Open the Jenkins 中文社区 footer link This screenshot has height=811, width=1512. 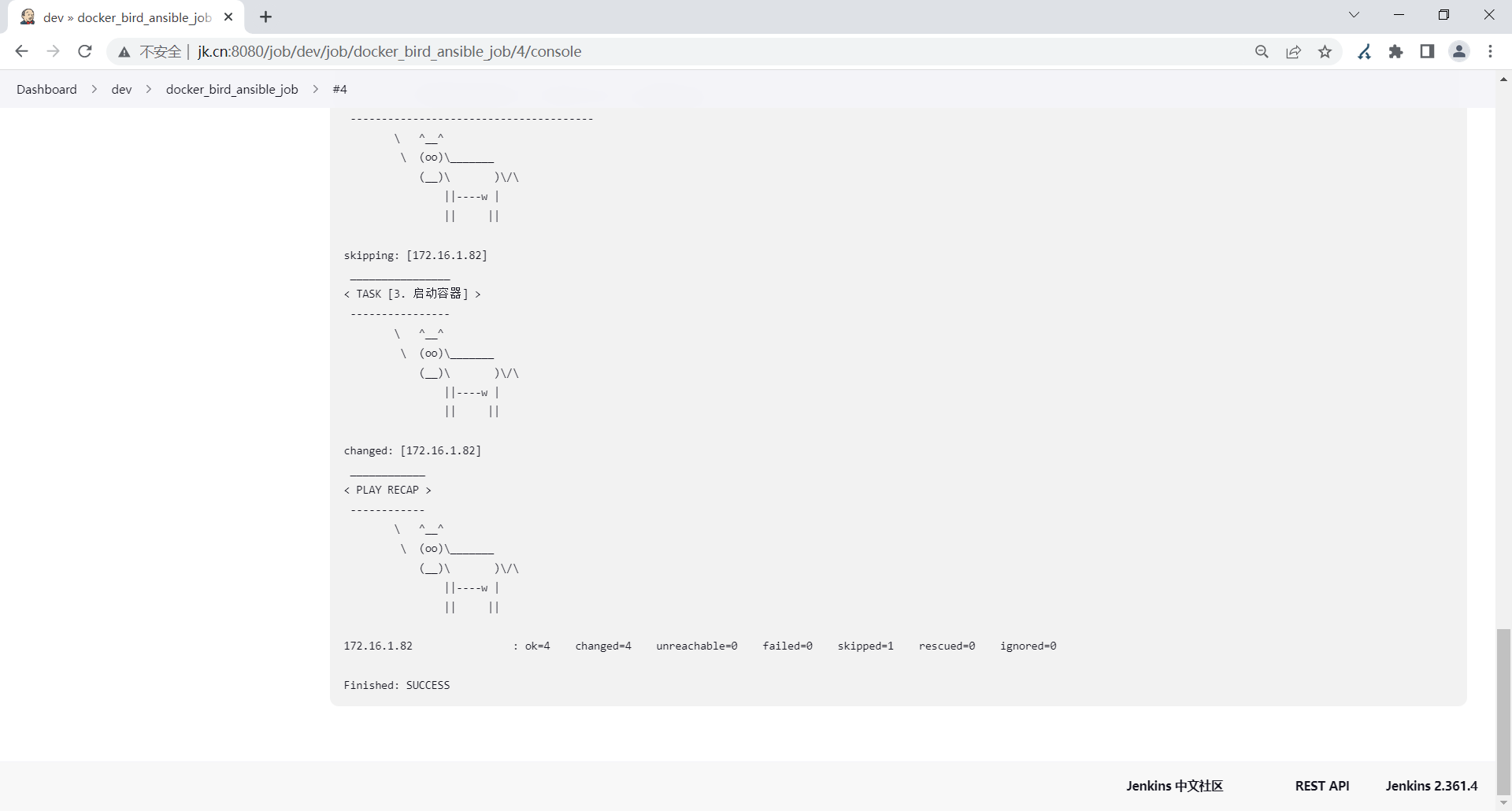1174,786
